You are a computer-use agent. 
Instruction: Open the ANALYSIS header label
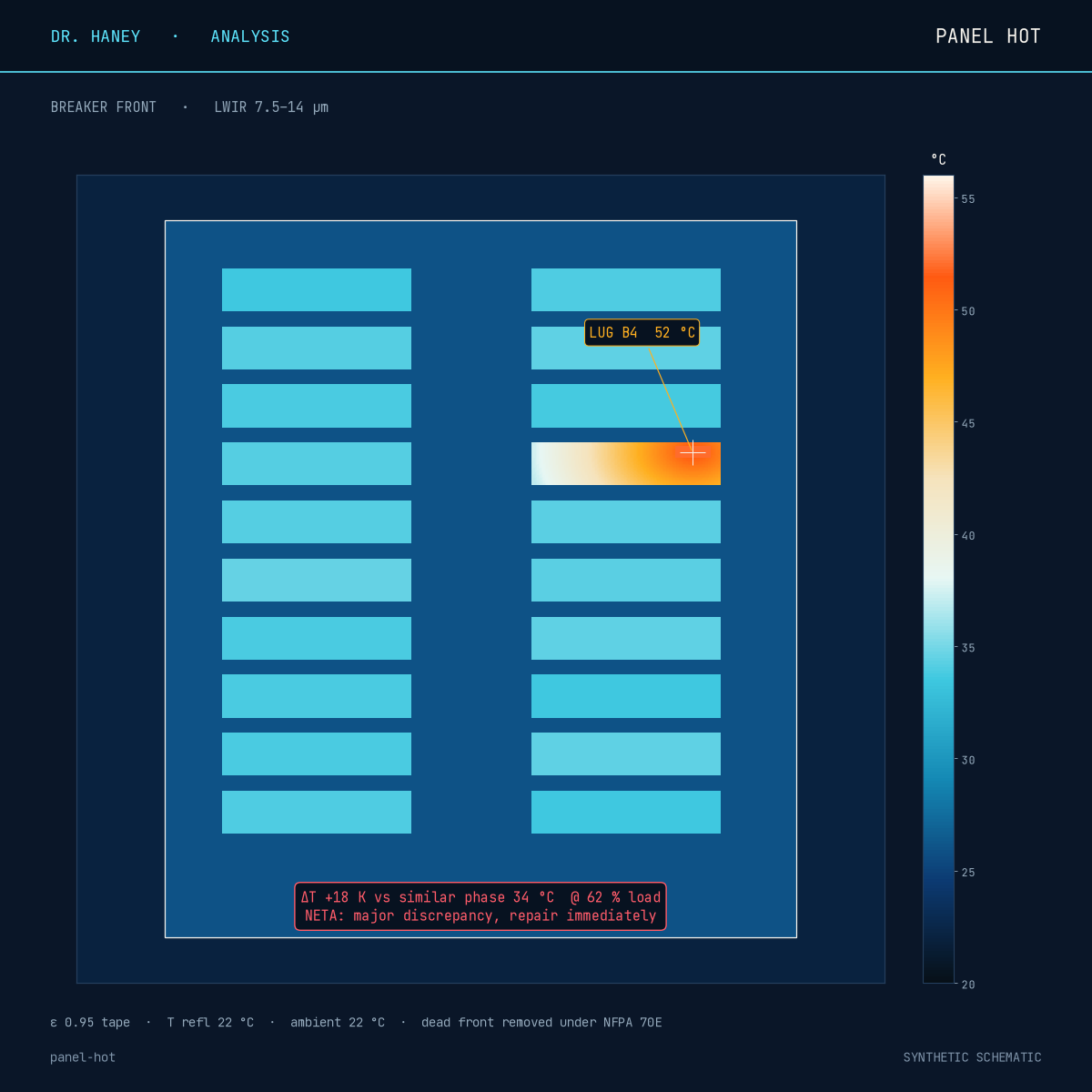(250, 36)
